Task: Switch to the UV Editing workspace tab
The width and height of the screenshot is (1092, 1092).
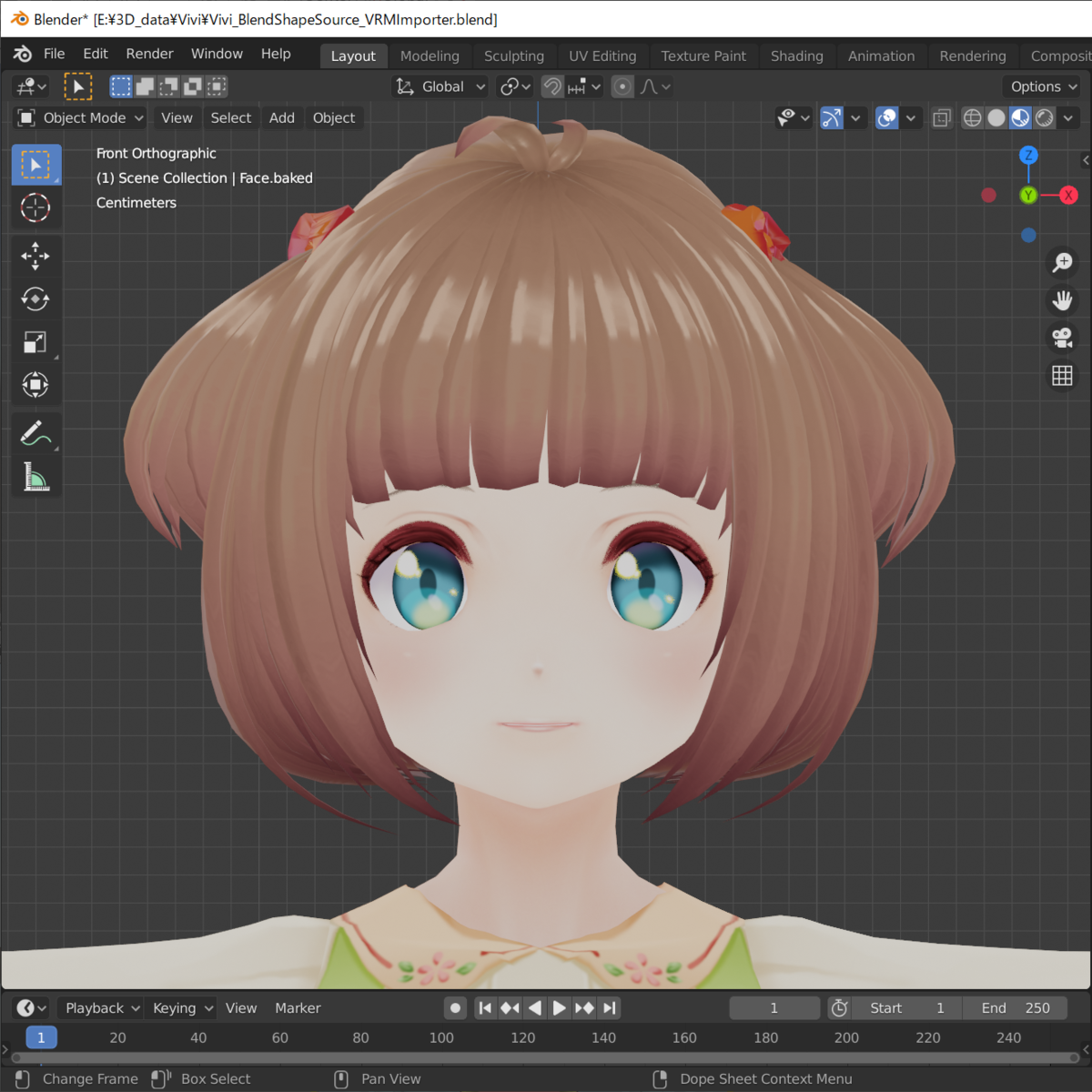Action: 602,56
